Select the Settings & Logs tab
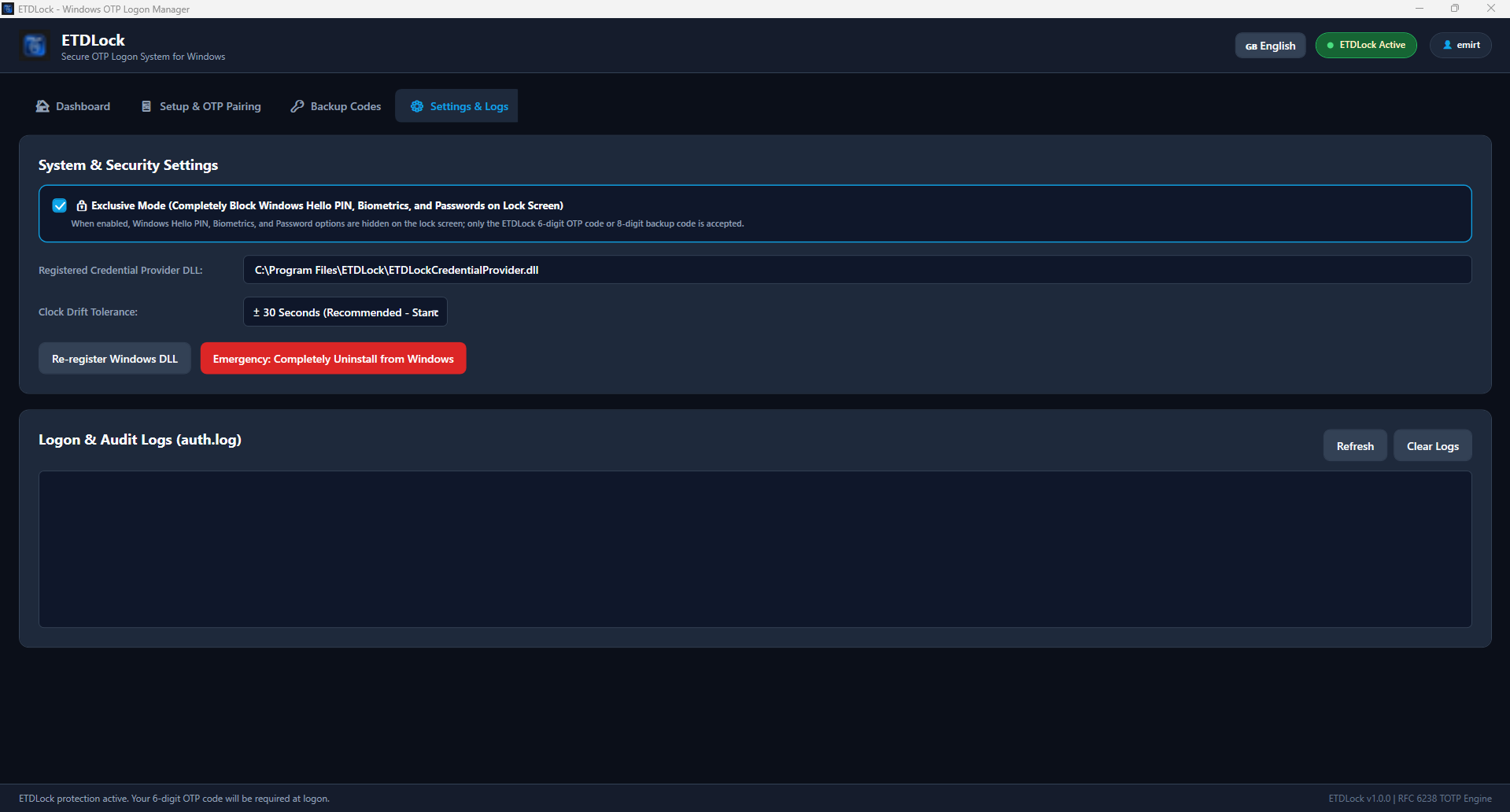The height and width of the screenshot is (812, 1510). tap(456, 106)
